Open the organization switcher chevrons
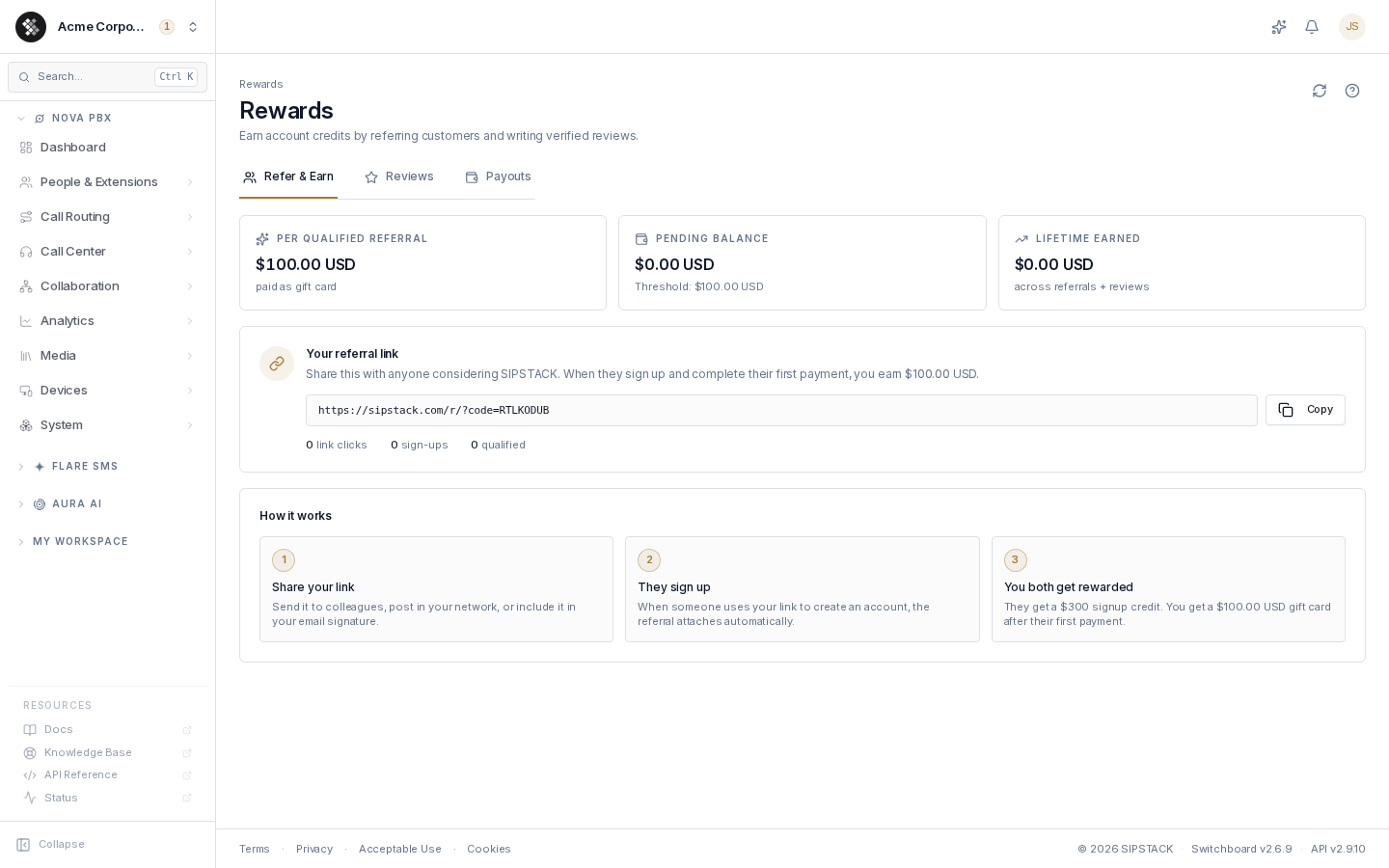 click(193, 27)
